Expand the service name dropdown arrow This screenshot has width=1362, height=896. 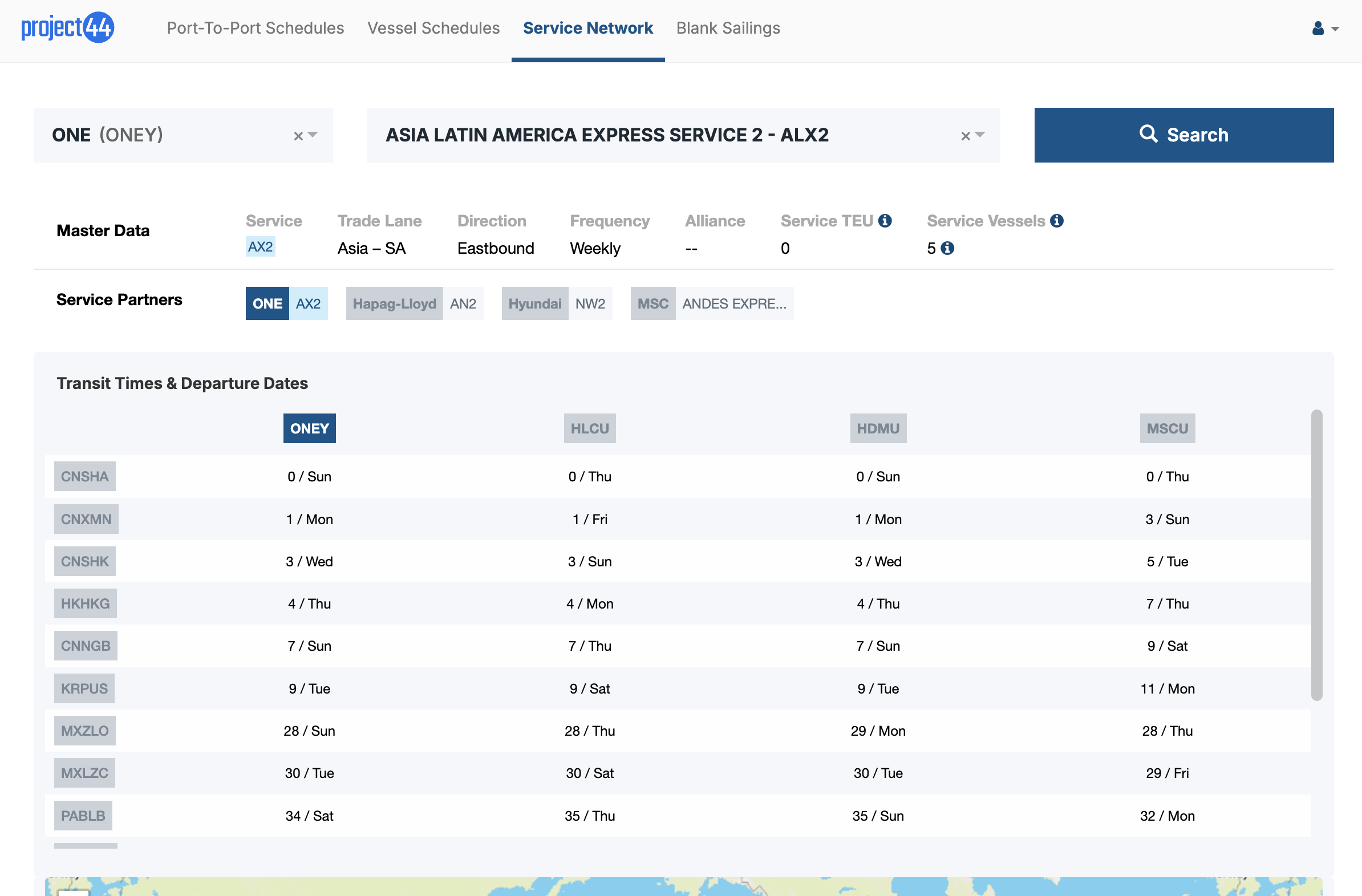[x=980, y=135]
